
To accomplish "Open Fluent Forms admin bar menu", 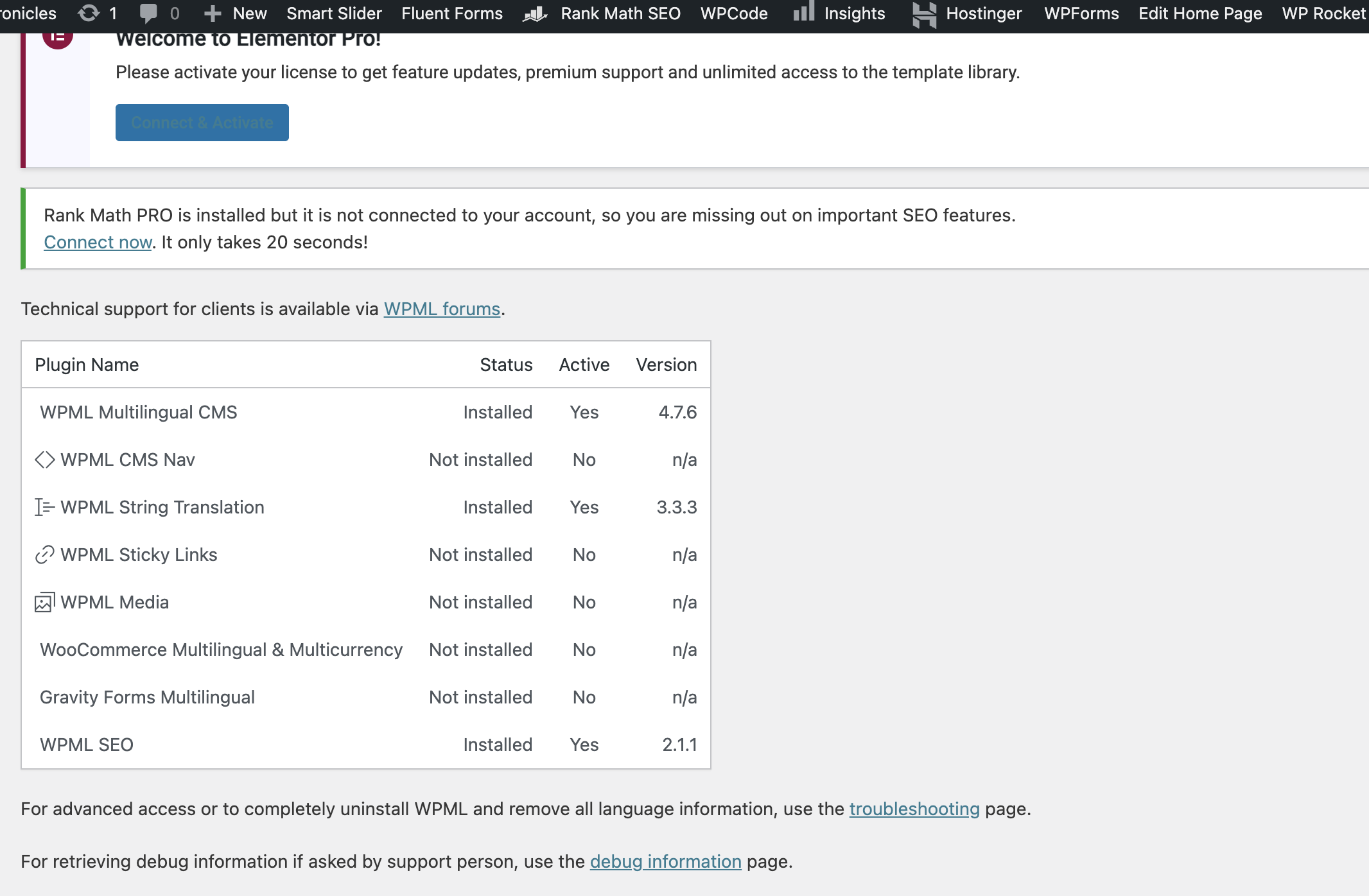I will click(x=452, y=13).
